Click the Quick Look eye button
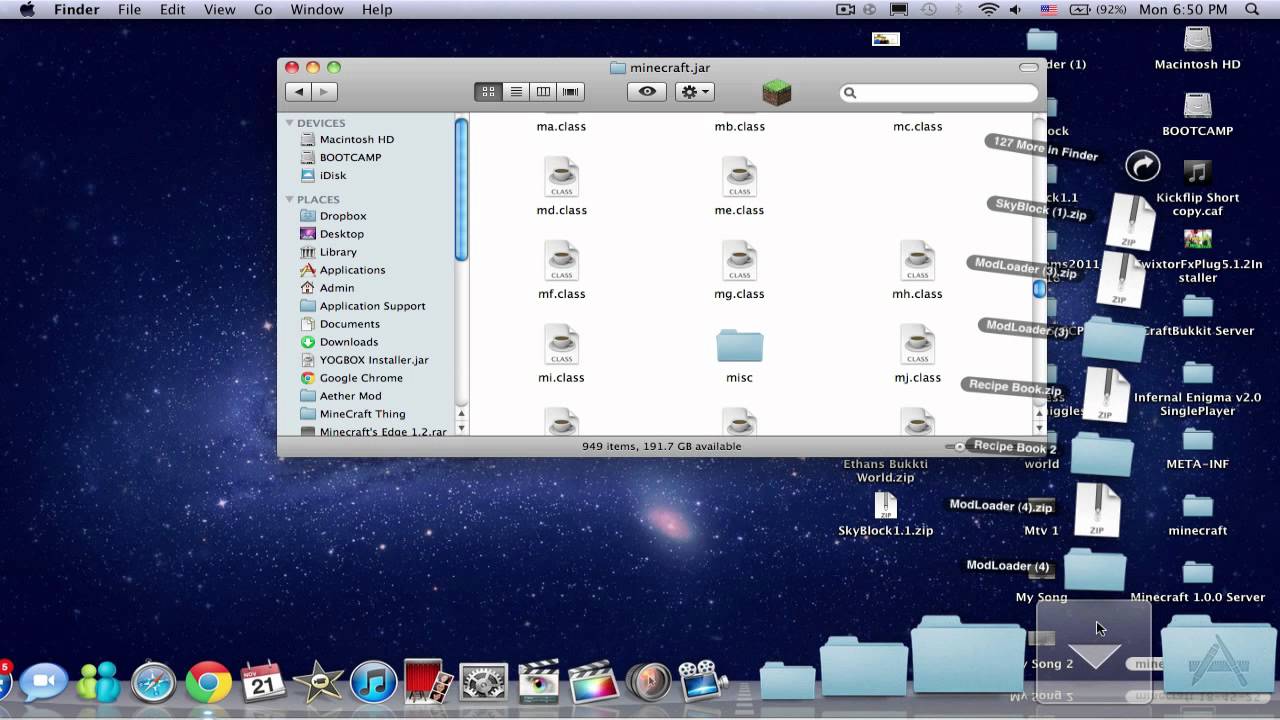Viewport: 1280px width, 720px height. [647, 92]
